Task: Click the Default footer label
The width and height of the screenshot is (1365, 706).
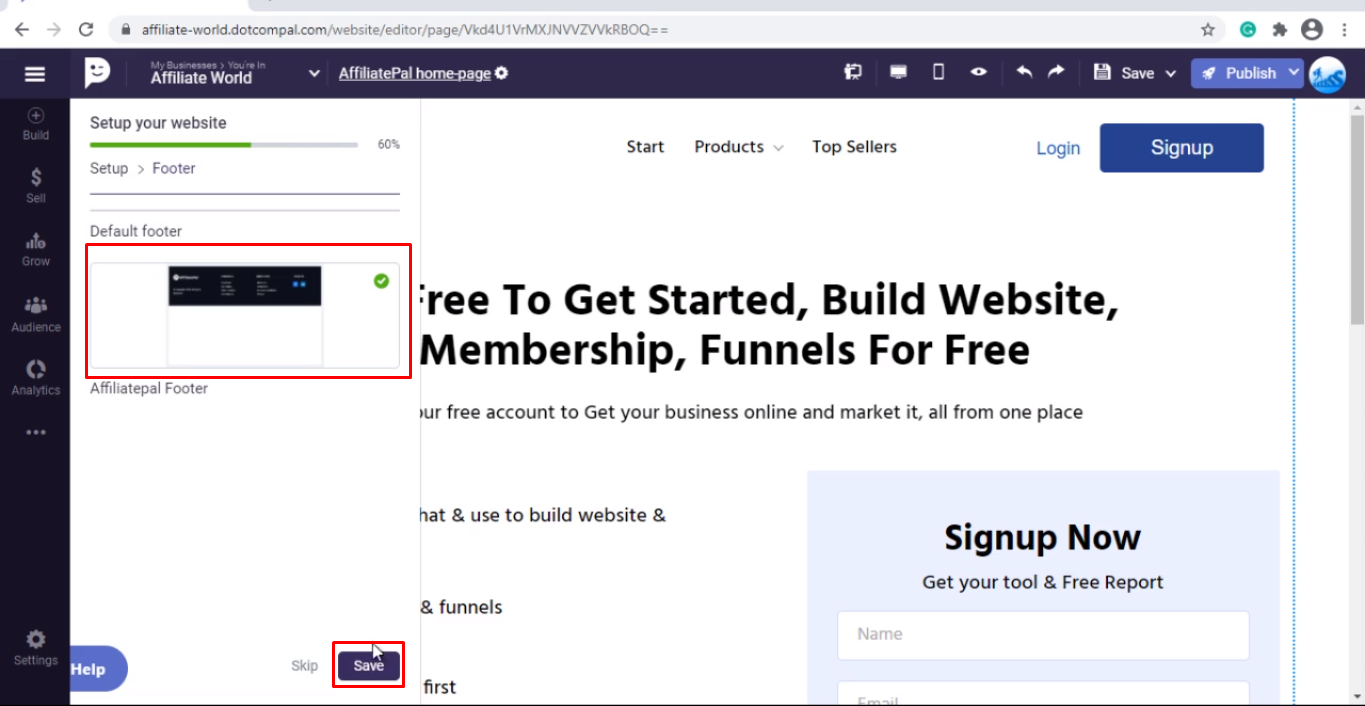Action: 136,231
